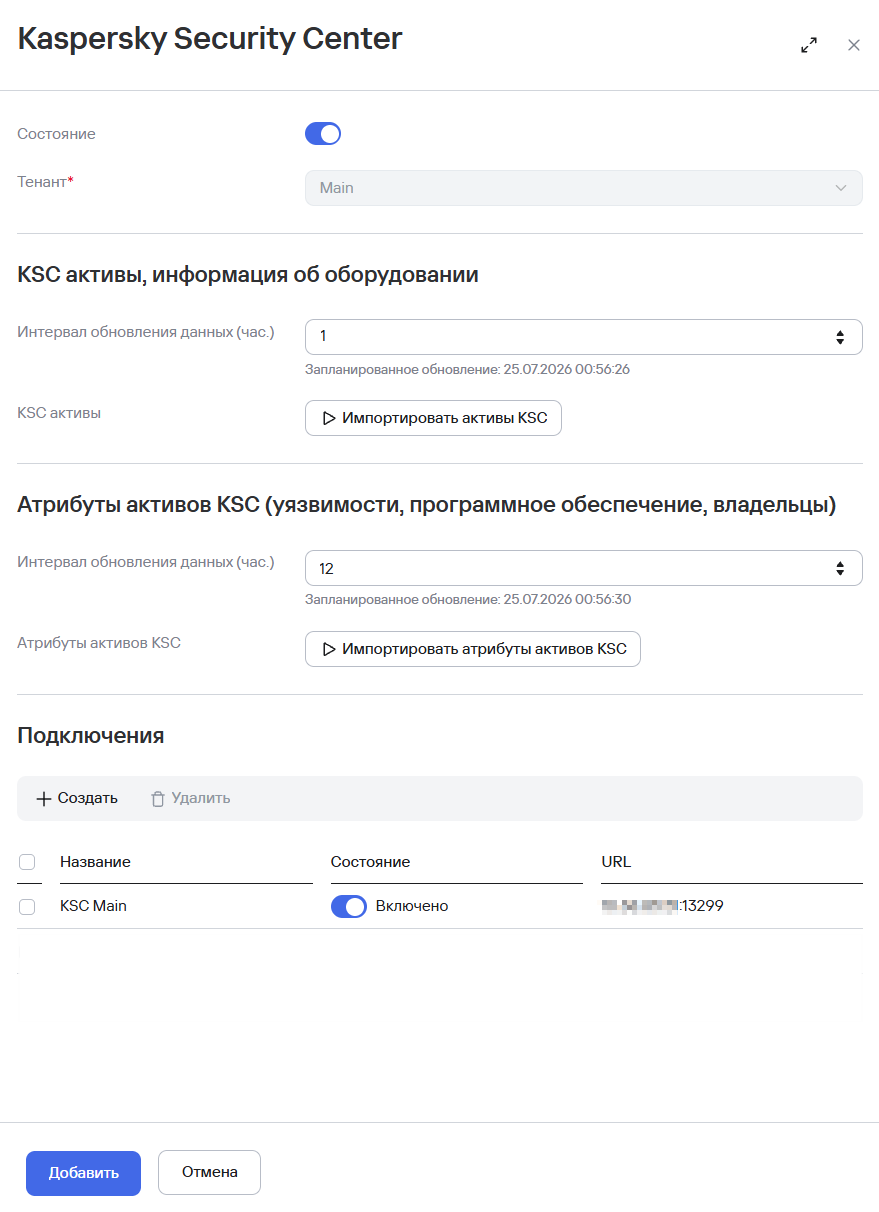
Task: Click Импортировать активы KSC button
Action: [x=433, y=418]
